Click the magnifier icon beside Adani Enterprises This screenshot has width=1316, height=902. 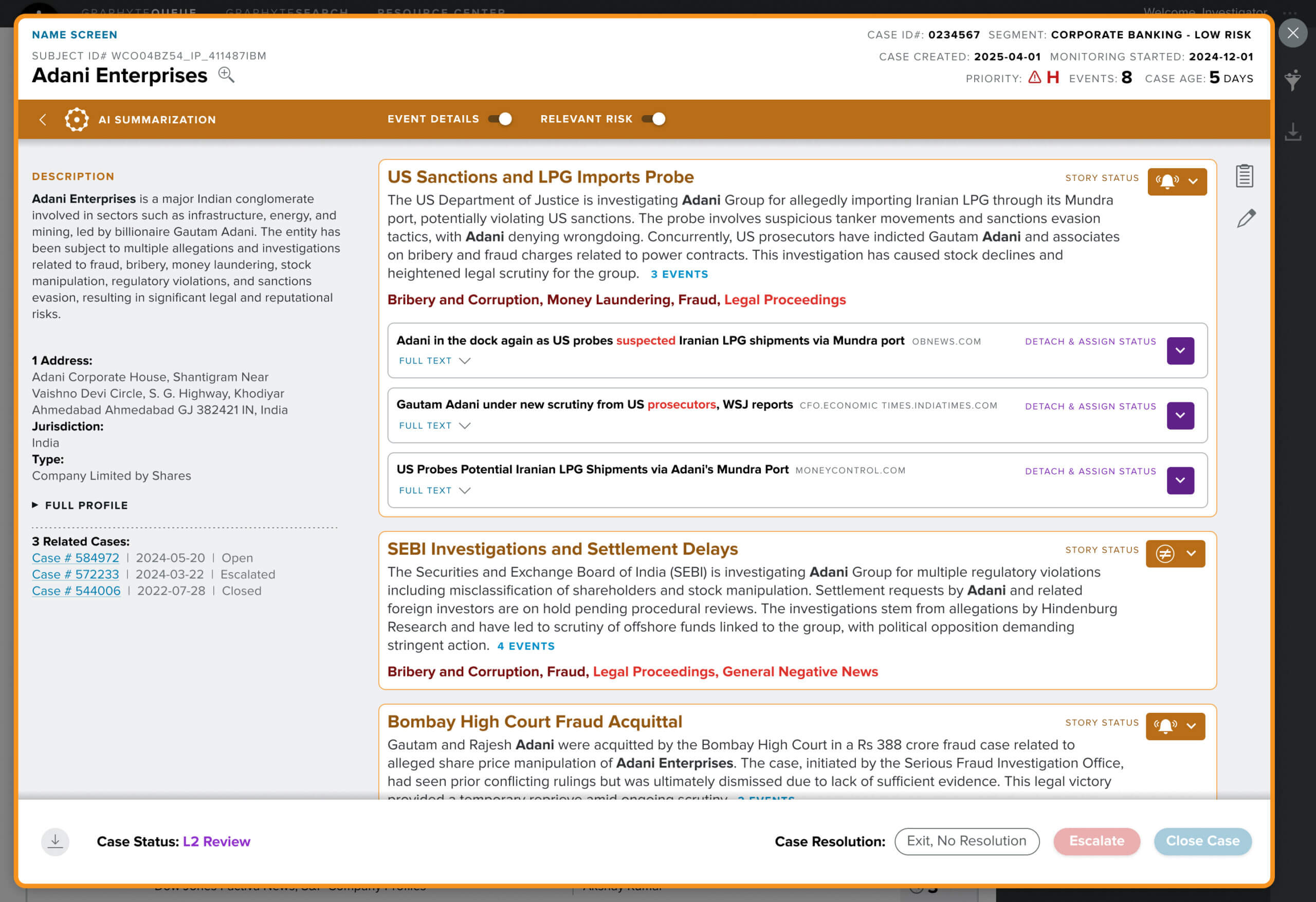(x=226, y=75)
